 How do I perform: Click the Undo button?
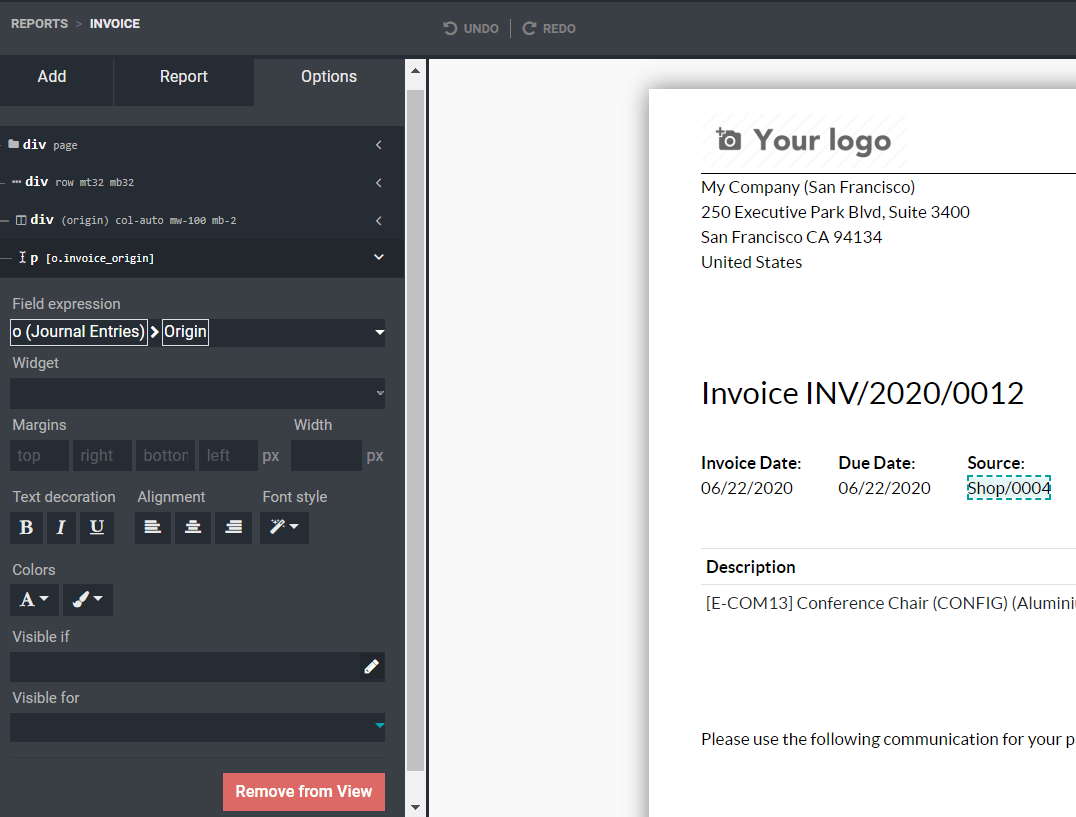[471, 28]
